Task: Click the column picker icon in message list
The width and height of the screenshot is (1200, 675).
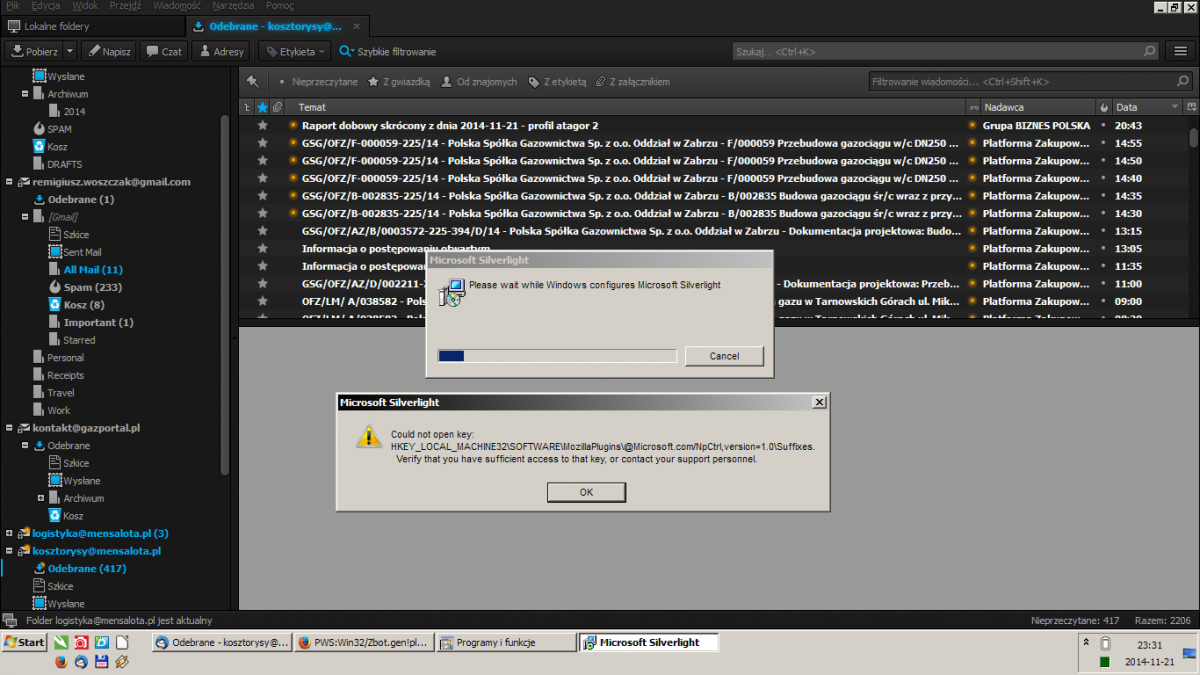Action: point(1191,107)
